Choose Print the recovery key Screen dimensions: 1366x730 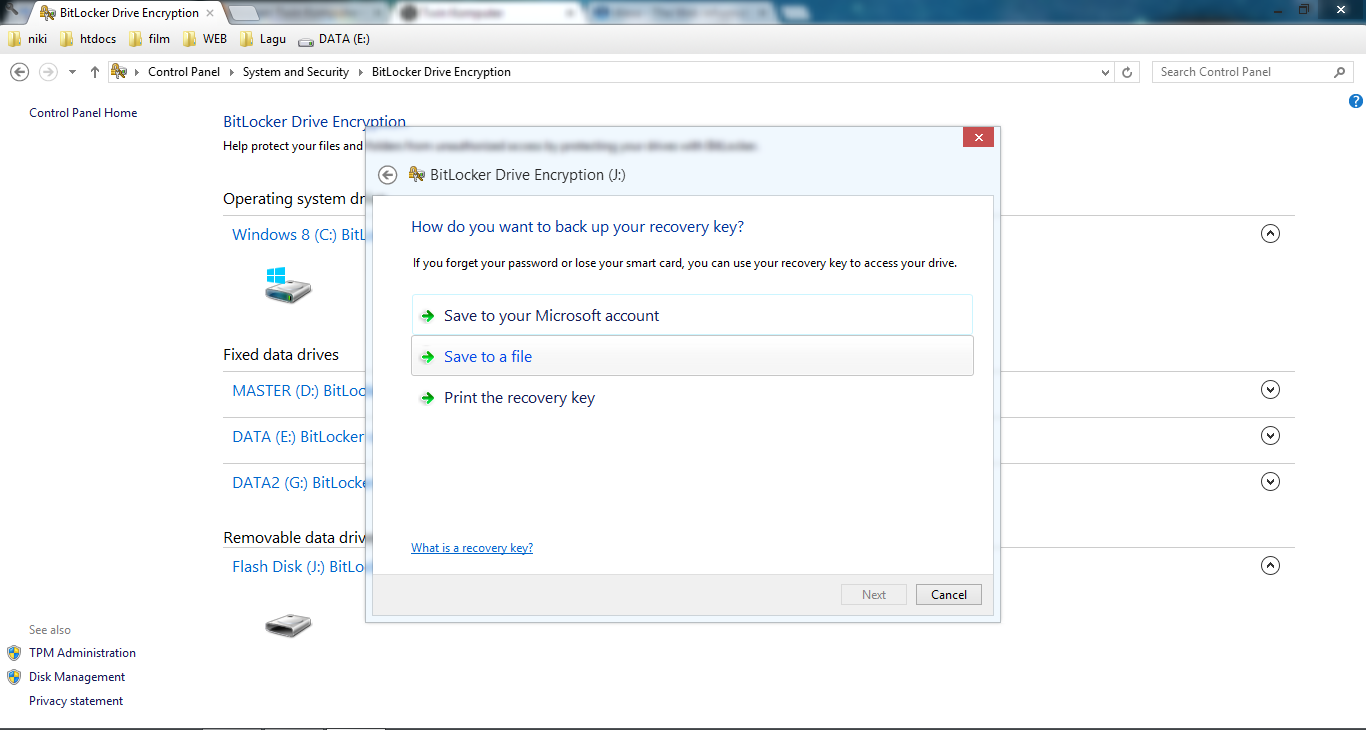pos(692,398)
